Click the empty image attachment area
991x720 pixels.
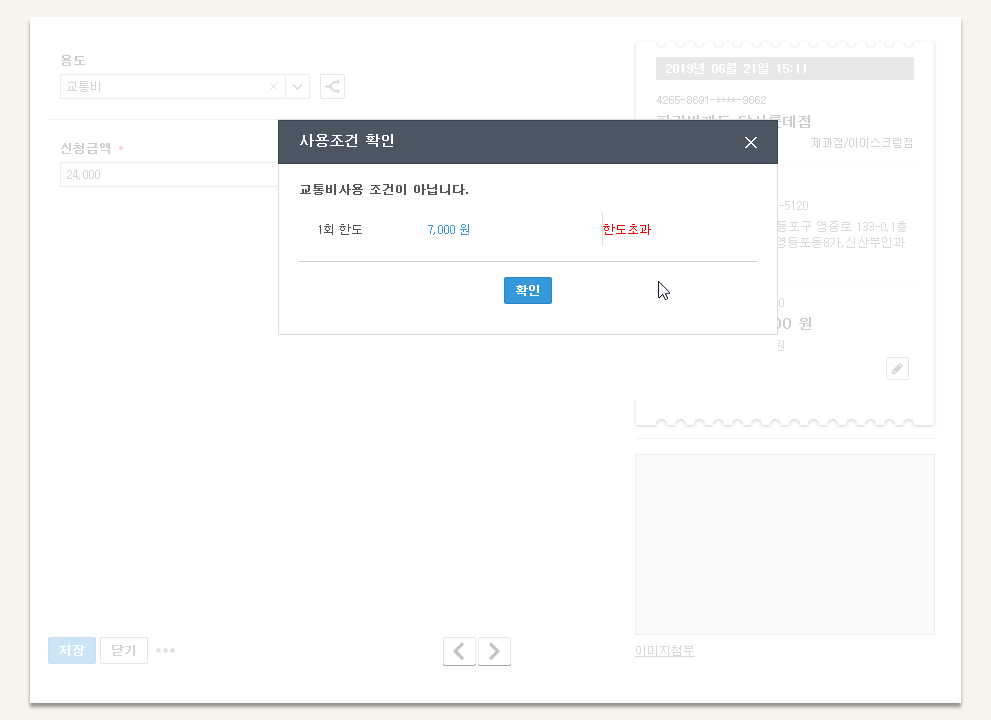click(x=784, y=544)
